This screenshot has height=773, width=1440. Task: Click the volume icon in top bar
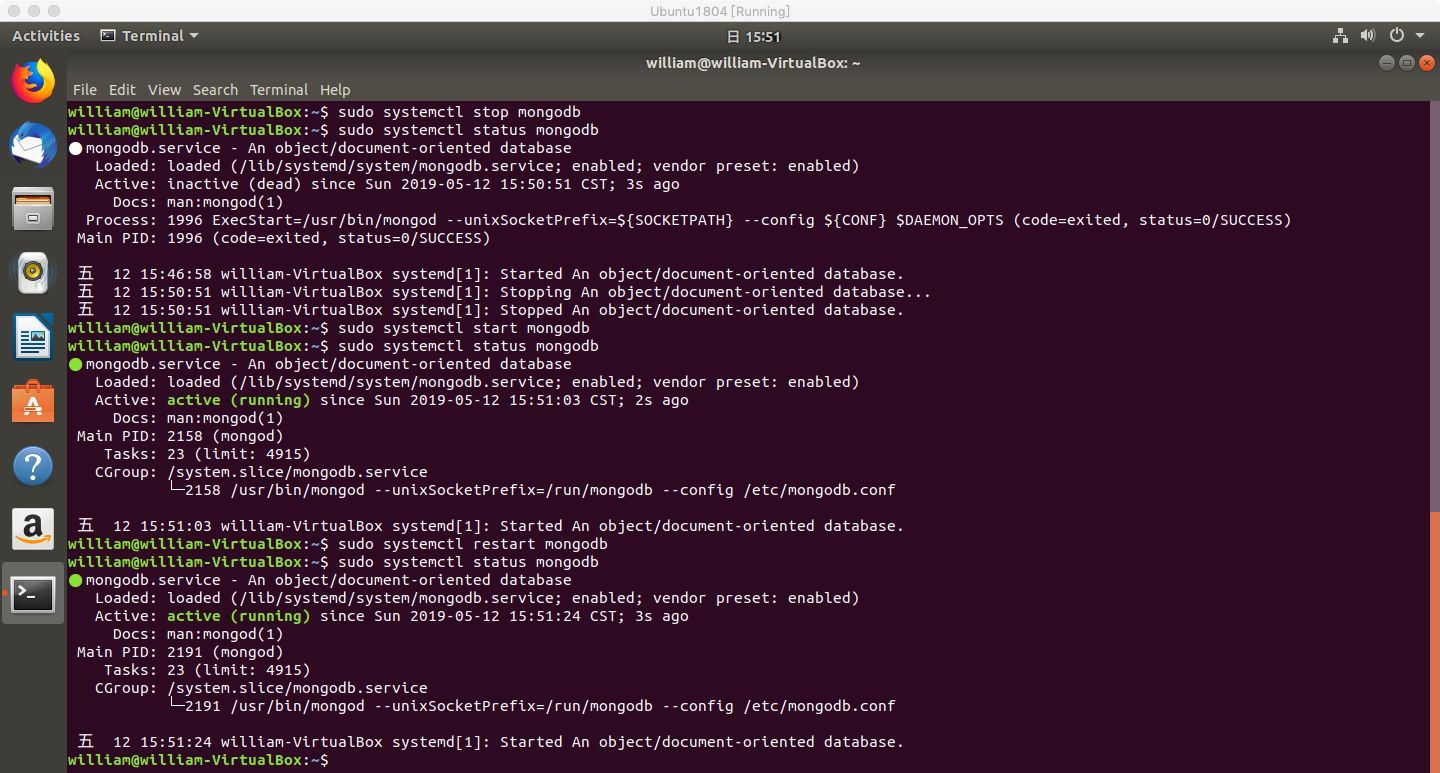pyautogui.click(x=1369, y=36)
